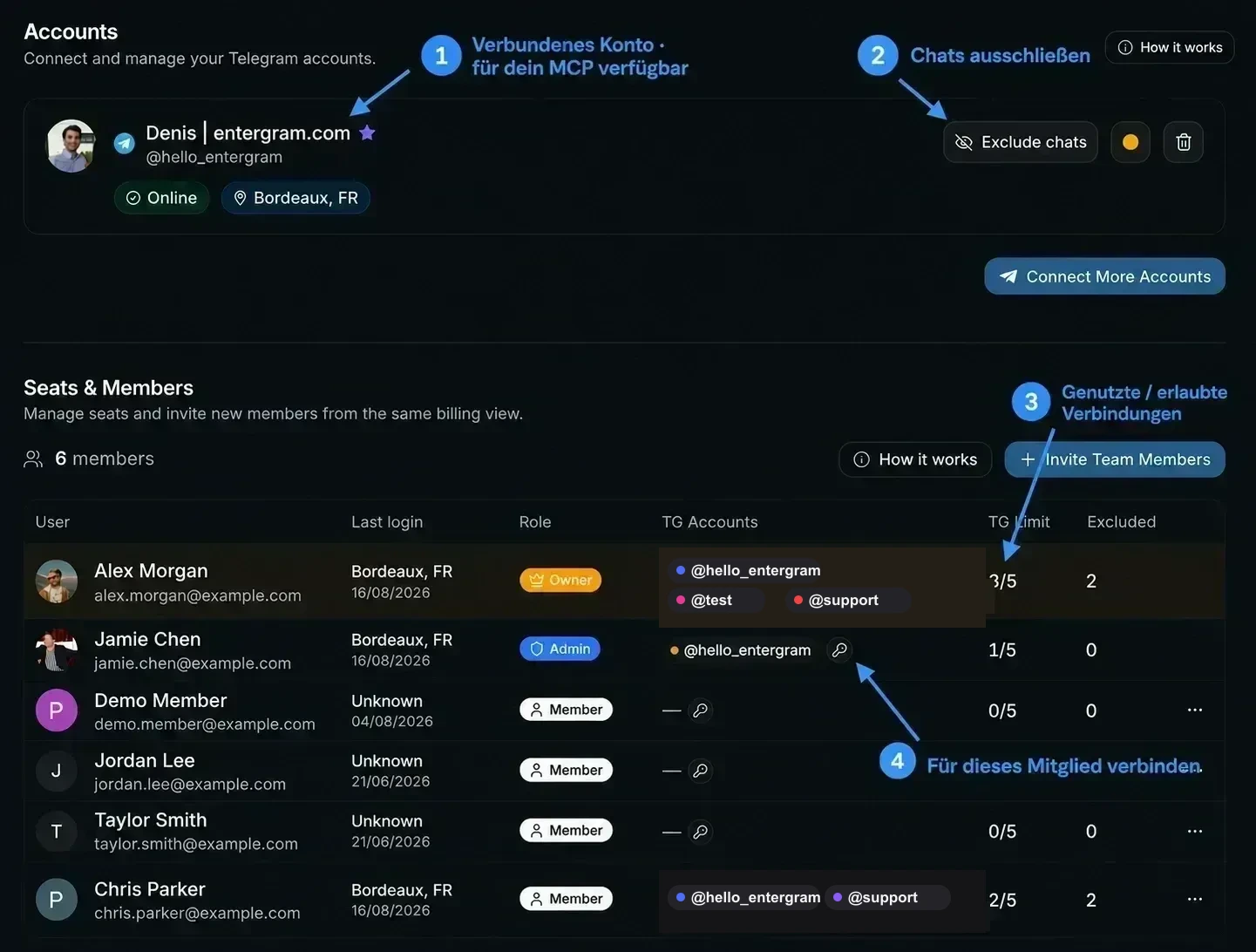
Task: Click the Member role badge for Jordan Lee
Action: click(567, 770)
